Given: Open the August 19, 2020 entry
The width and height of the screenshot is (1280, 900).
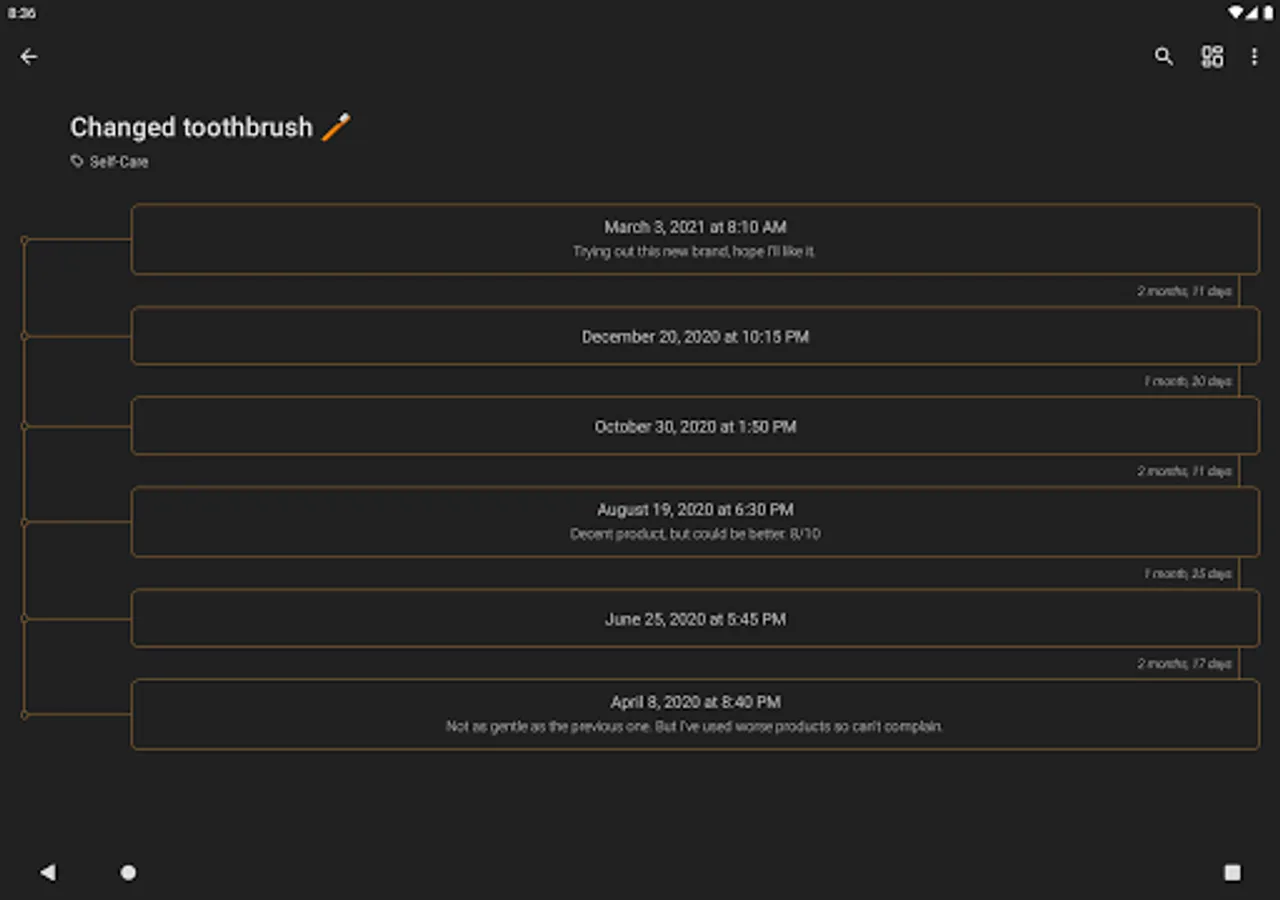Looking at the screenshot, I should pyautogui.click(x=695, y=521).
